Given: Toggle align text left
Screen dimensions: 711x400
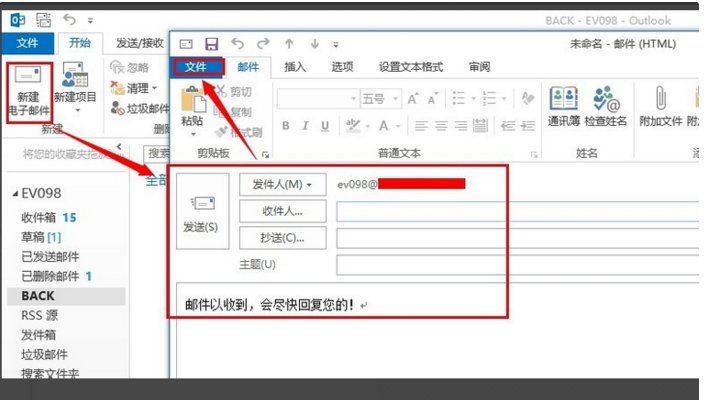Looking at the screenshot, I should point(421,126).
